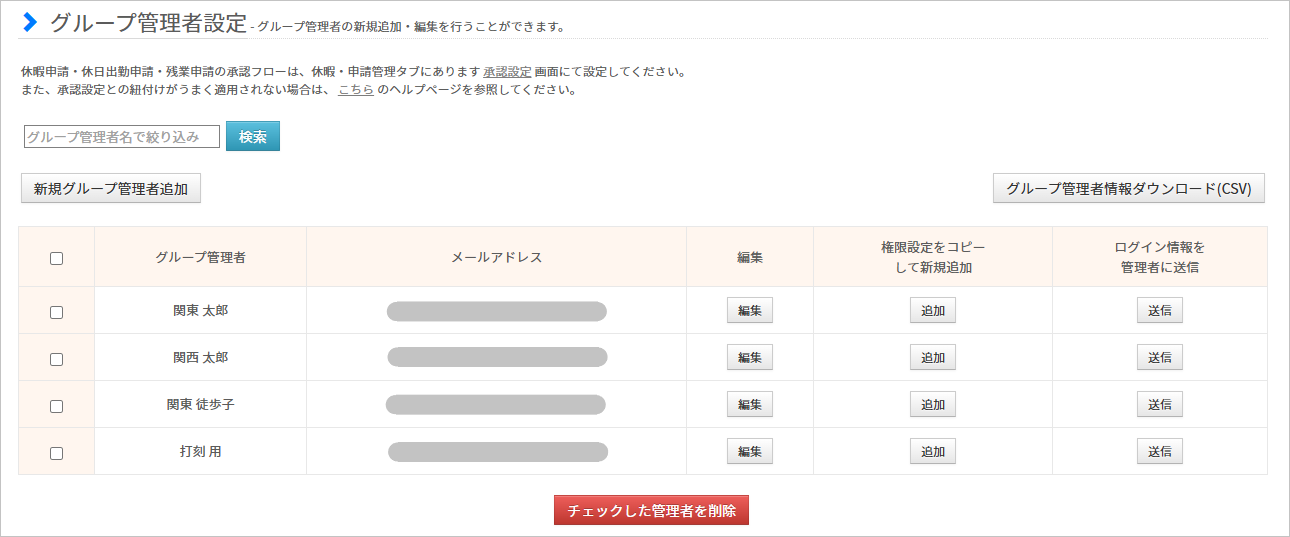Focus the グループ管理者名で絞り込み filter field
Screen dimensions: 1290x537
pyautogui.click(x=122, y=137)
